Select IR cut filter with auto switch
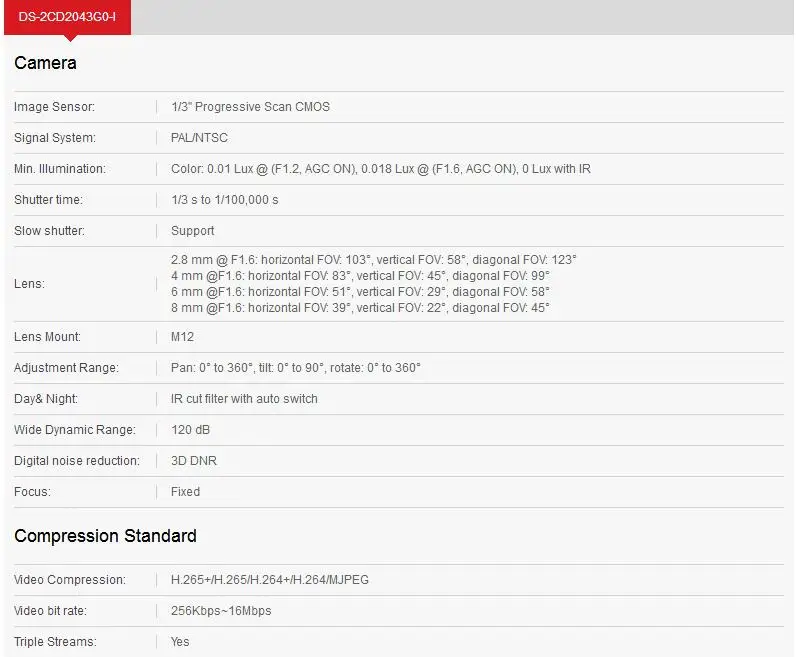Screen dimensions: 796x657 [x=244, y=399]
